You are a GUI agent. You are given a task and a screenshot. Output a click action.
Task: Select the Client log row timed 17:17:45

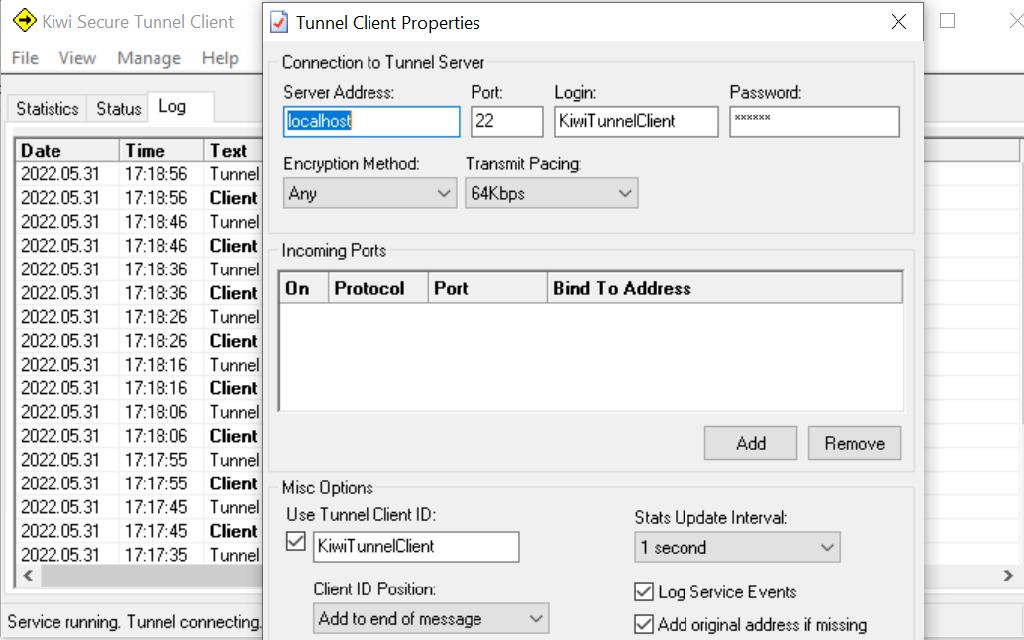coord(139,531)
